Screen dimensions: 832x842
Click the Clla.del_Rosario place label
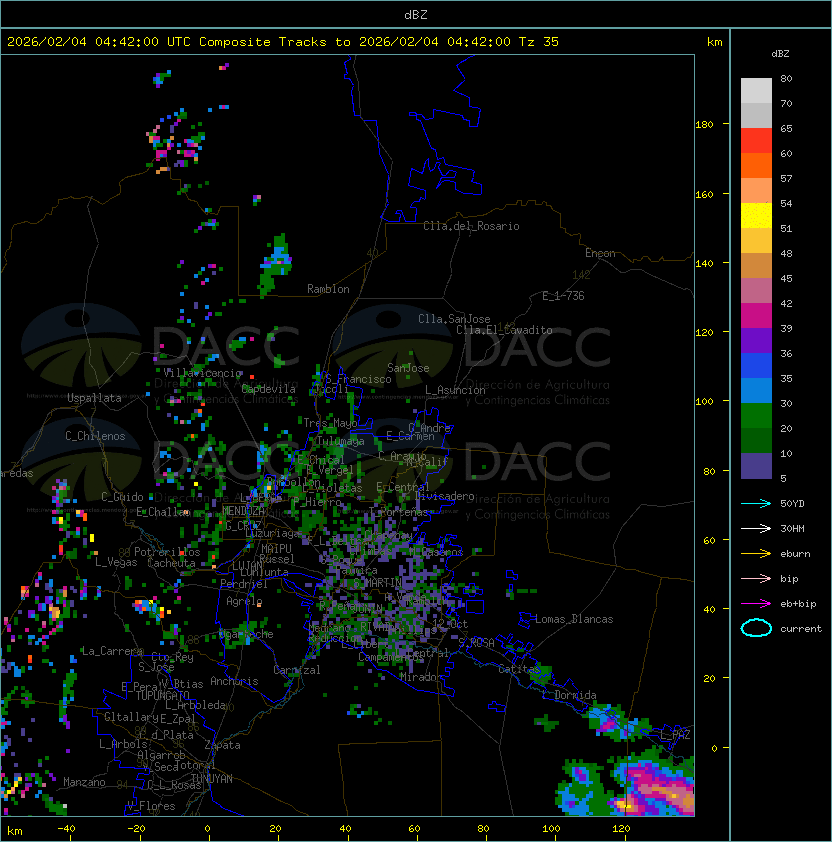pos(471,226)
